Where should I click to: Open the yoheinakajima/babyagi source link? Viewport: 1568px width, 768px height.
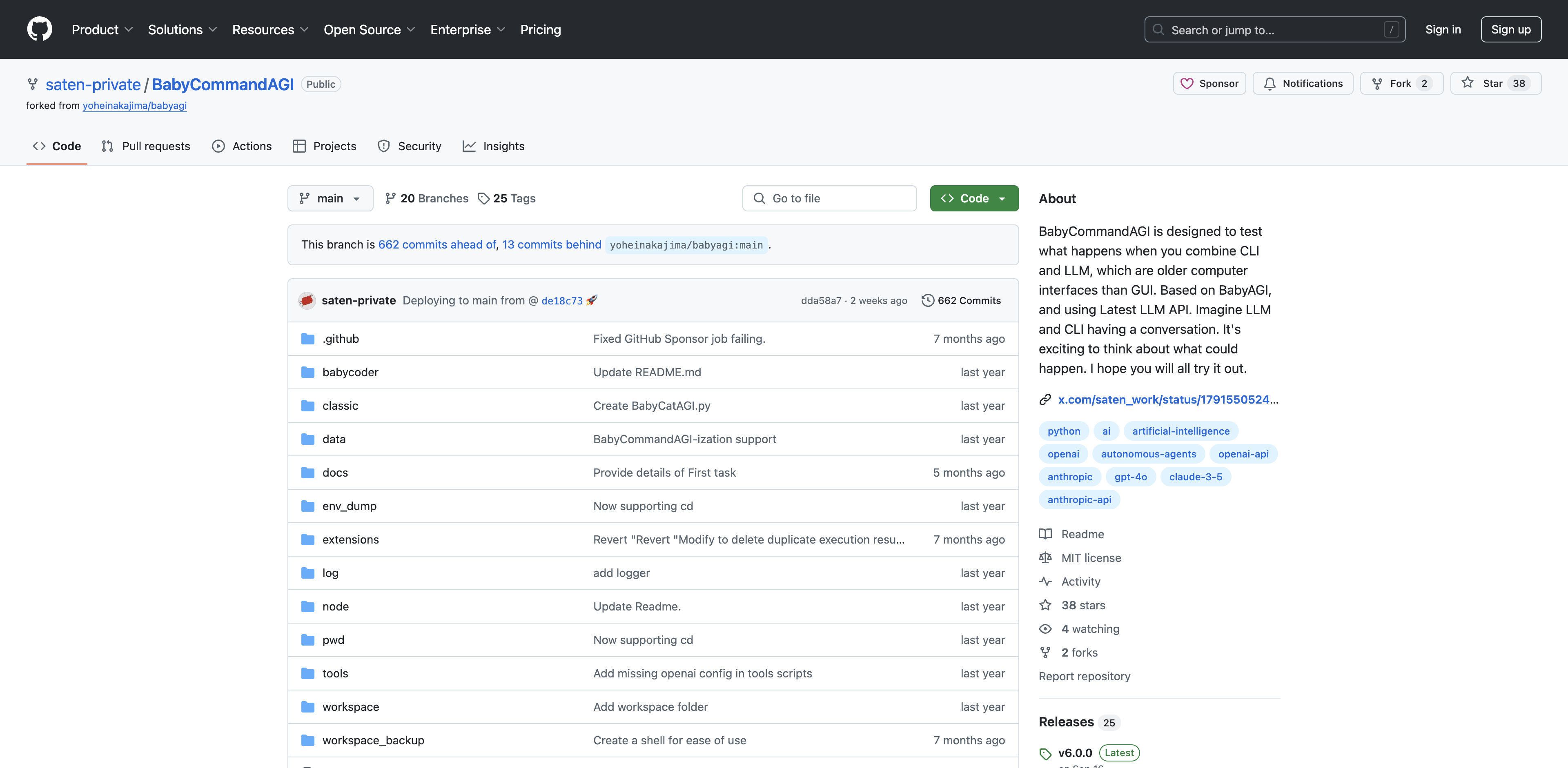[x=134, y=105]
